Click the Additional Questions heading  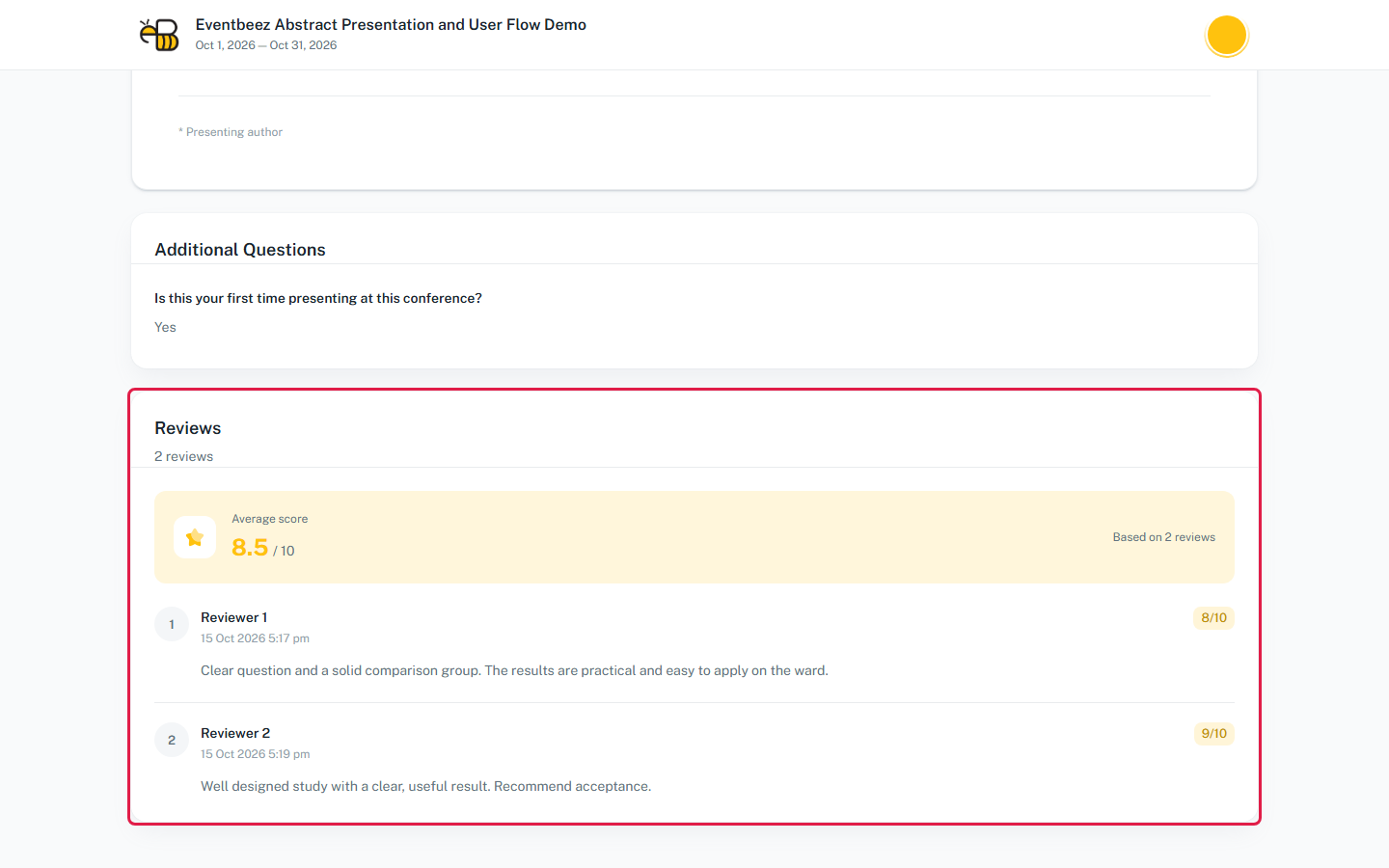(x=240, y=250)
